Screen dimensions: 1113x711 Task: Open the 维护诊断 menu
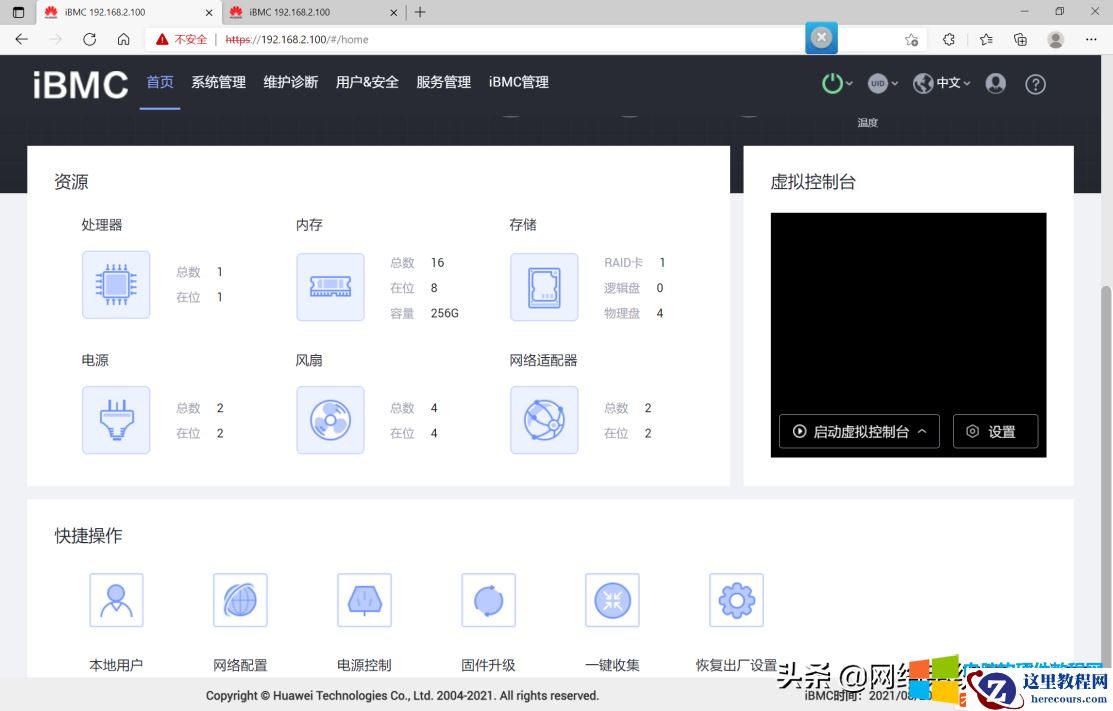(290, 82)
